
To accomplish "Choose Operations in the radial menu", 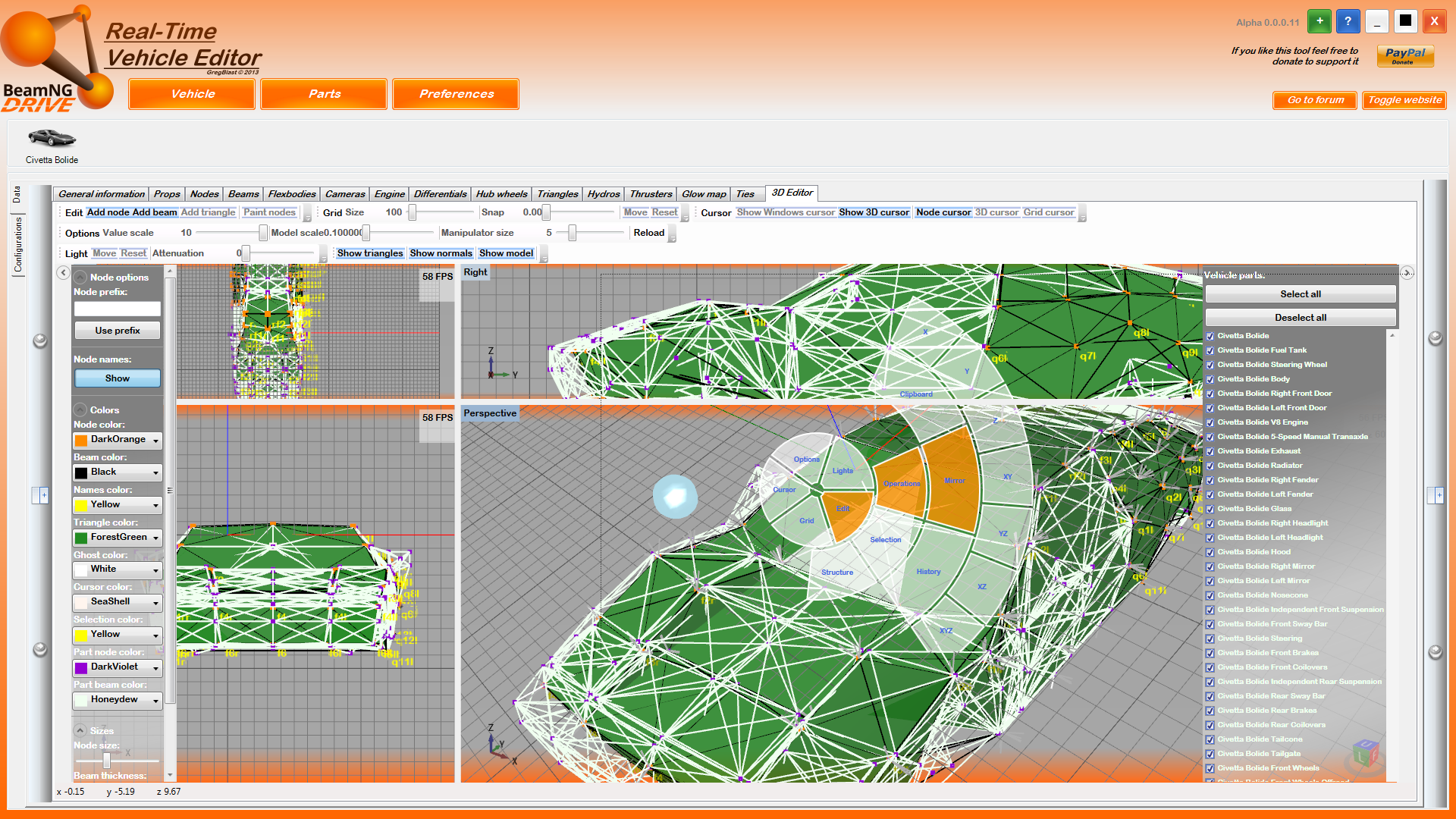I will pyautogui.click(x=902, y=484).
